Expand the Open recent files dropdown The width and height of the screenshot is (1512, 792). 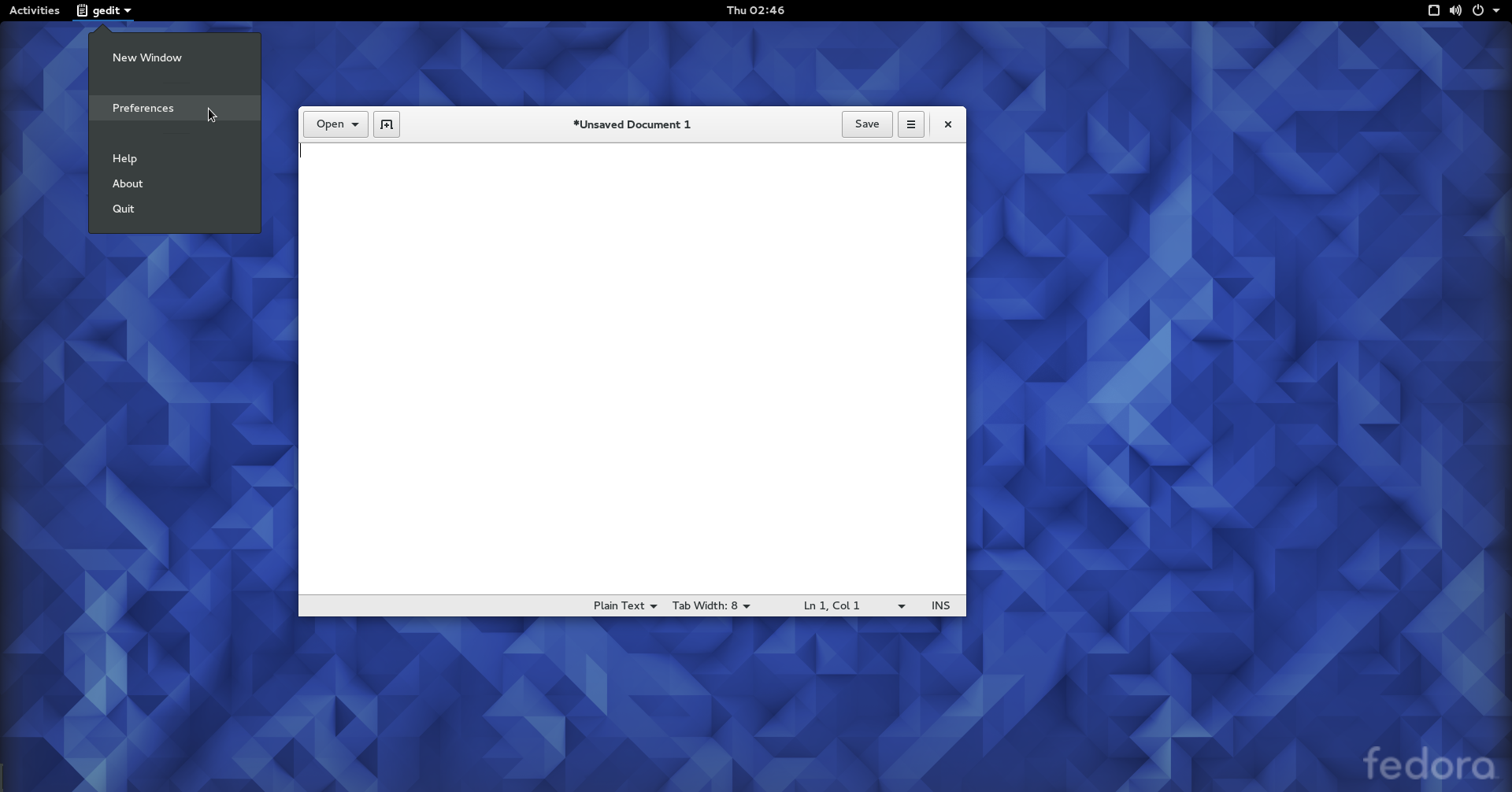coord(355,124)
